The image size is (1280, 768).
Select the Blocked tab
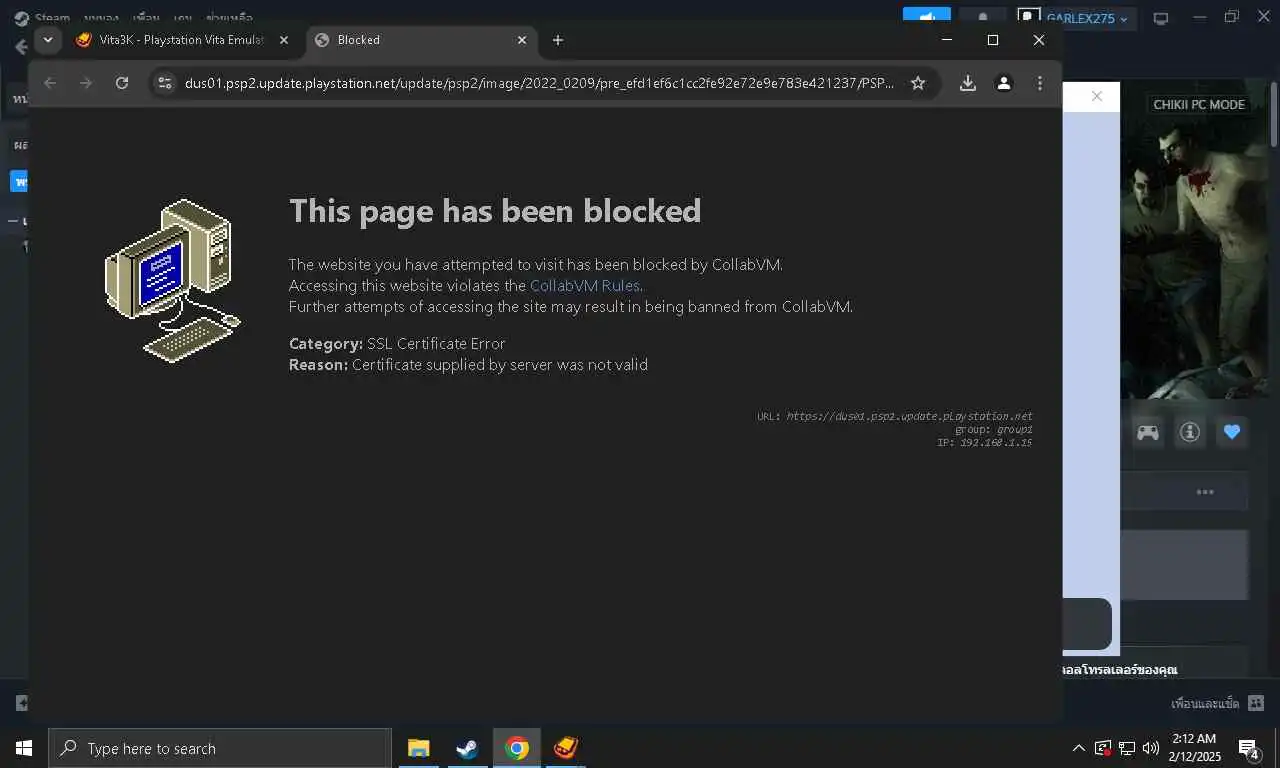[420, 40]
